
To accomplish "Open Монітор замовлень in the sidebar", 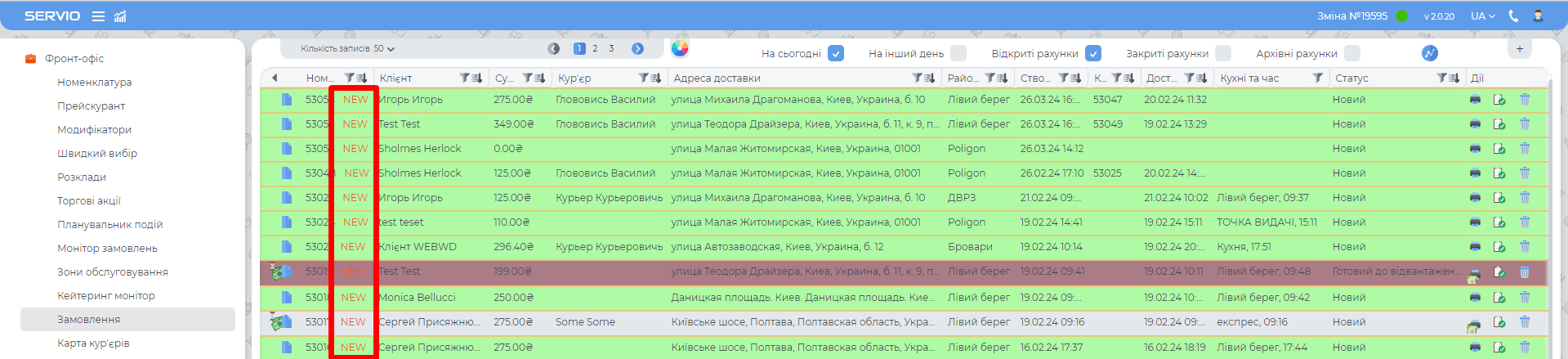I will click(x=107, y=249).
